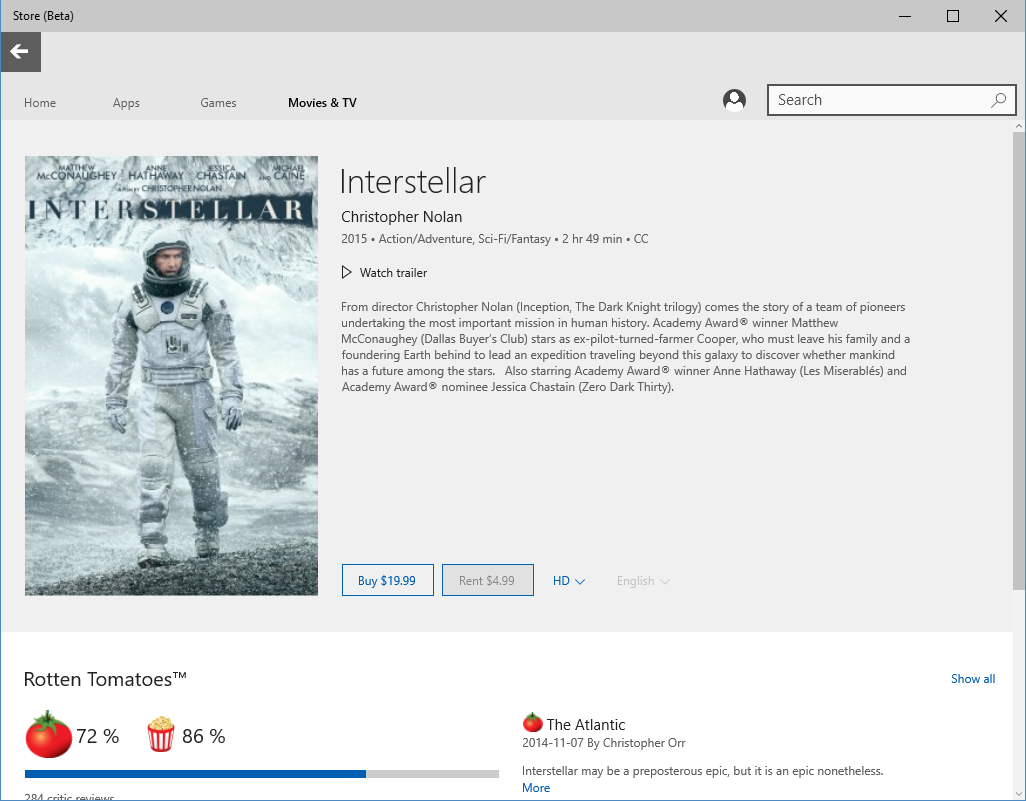Minimize the Store window

(905, 16)
